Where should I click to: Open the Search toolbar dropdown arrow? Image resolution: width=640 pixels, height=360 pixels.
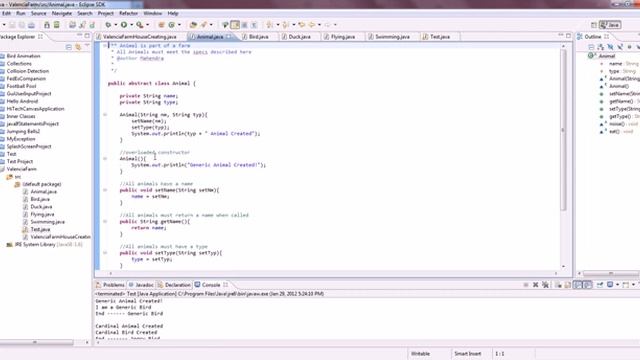211,25
